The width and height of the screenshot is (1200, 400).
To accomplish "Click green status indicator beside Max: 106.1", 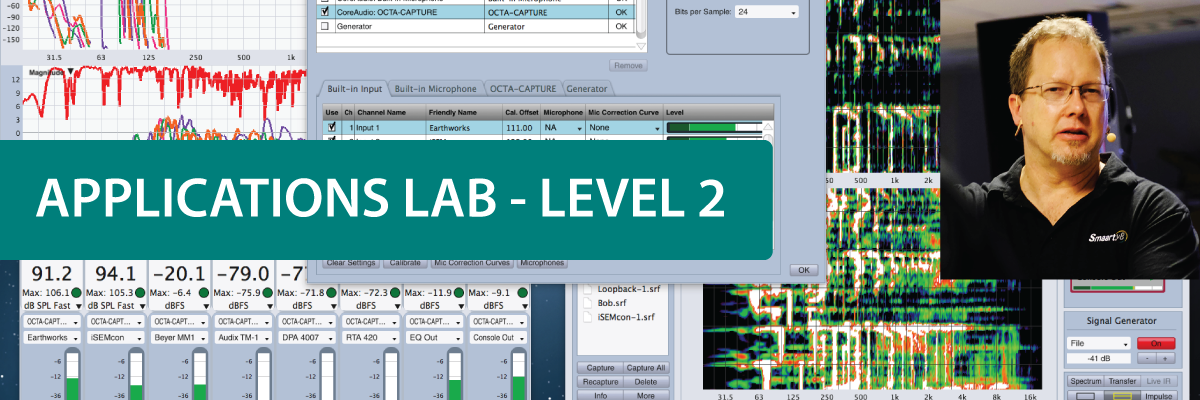I will [75, 292].
